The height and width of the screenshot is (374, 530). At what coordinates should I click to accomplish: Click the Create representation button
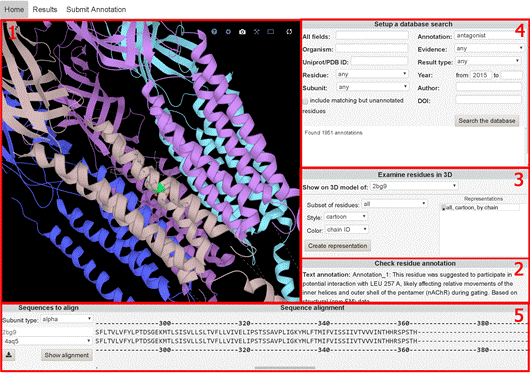click(x=338, y=246)
